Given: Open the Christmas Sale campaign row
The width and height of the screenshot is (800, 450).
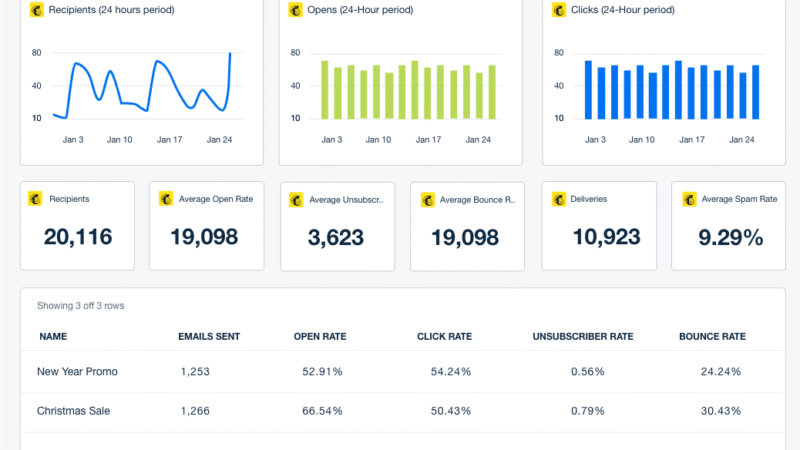Looking at the screenshot, I should click(x=75, y=411).
